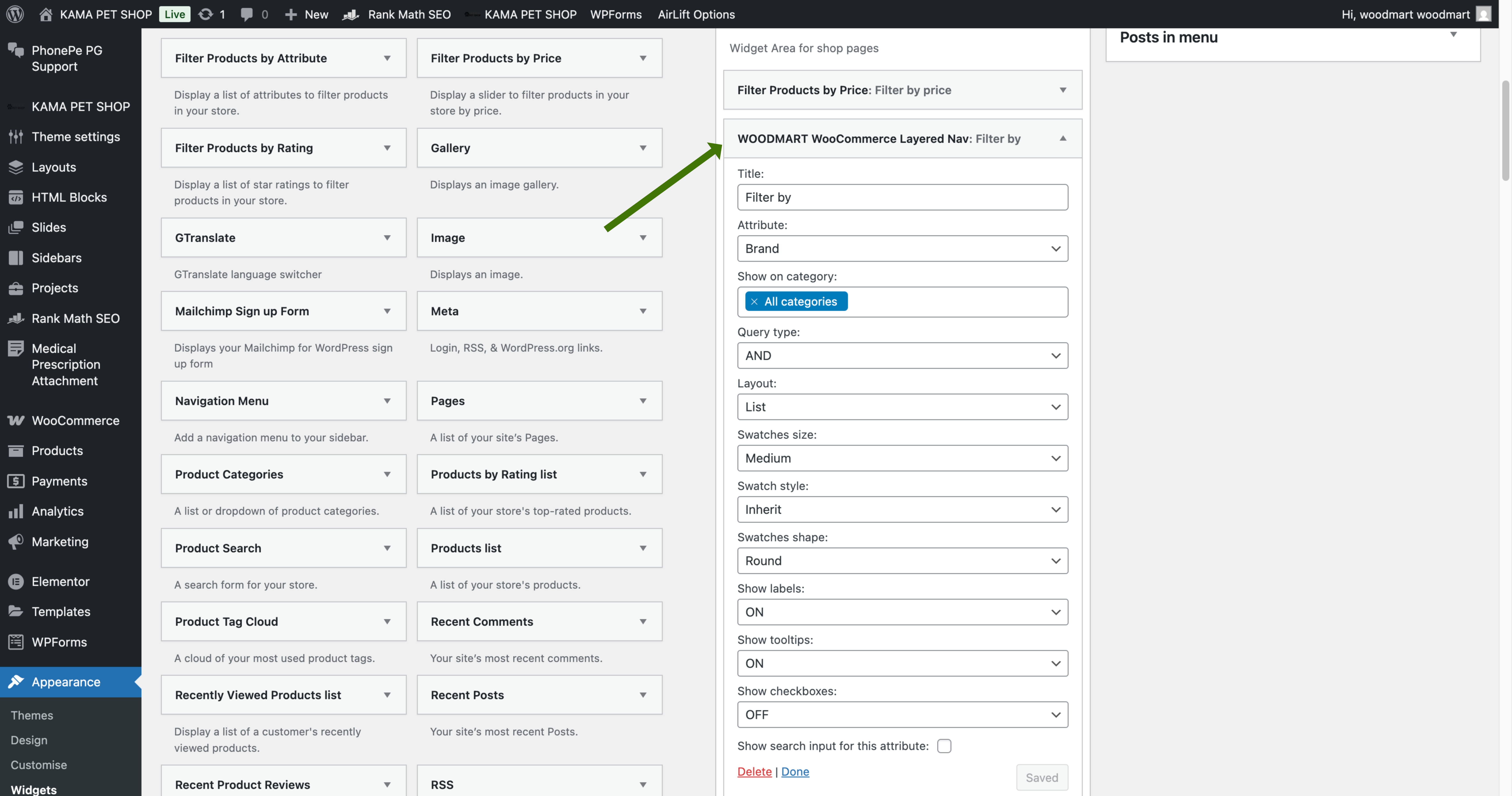
Task: Expand the Filter Products by Attribute widget
Action: coord(387,58)
